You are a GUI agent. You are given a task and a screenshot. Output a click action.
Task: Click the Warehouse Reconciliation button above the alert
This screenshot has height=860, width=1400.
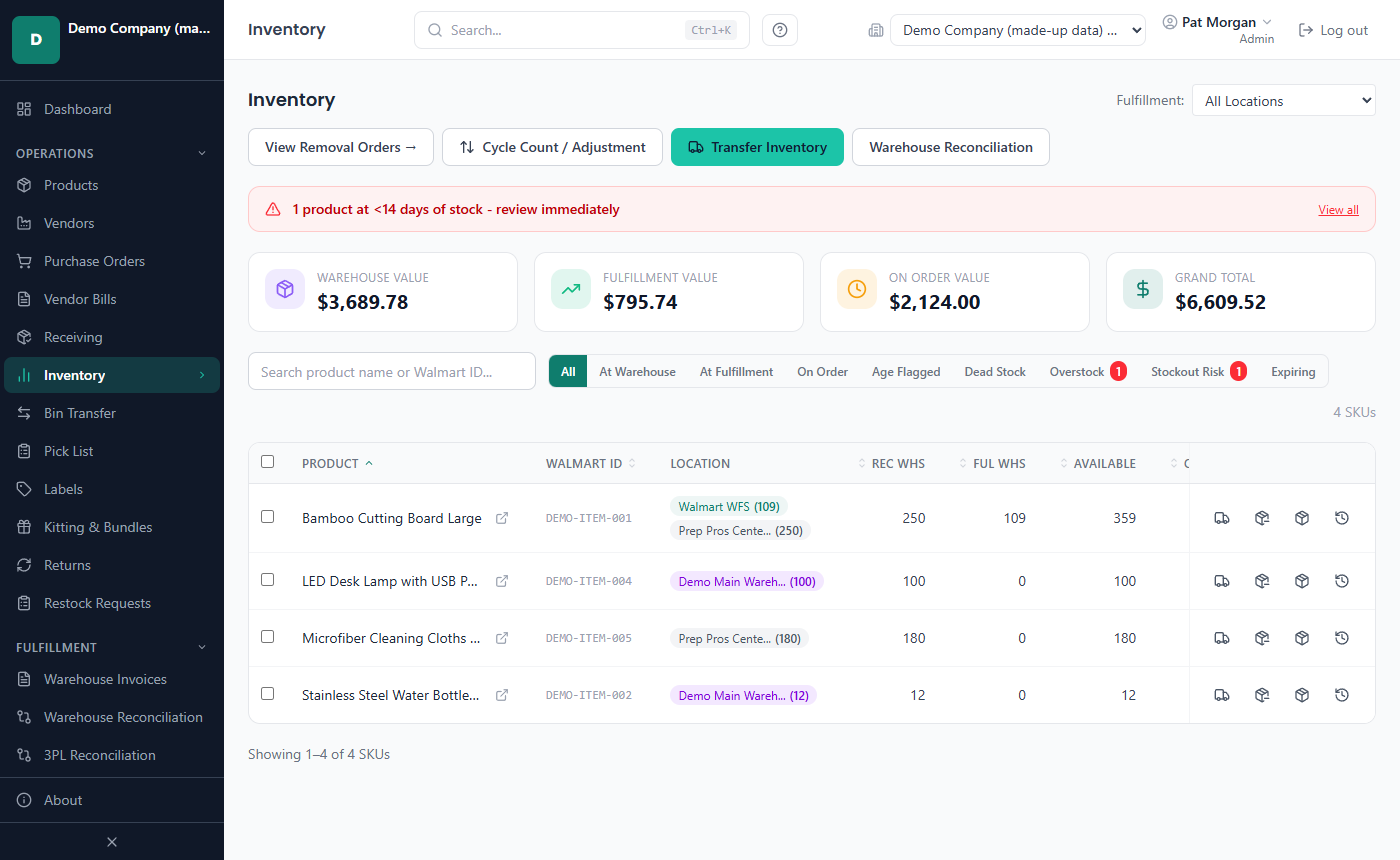coord(951,147)
